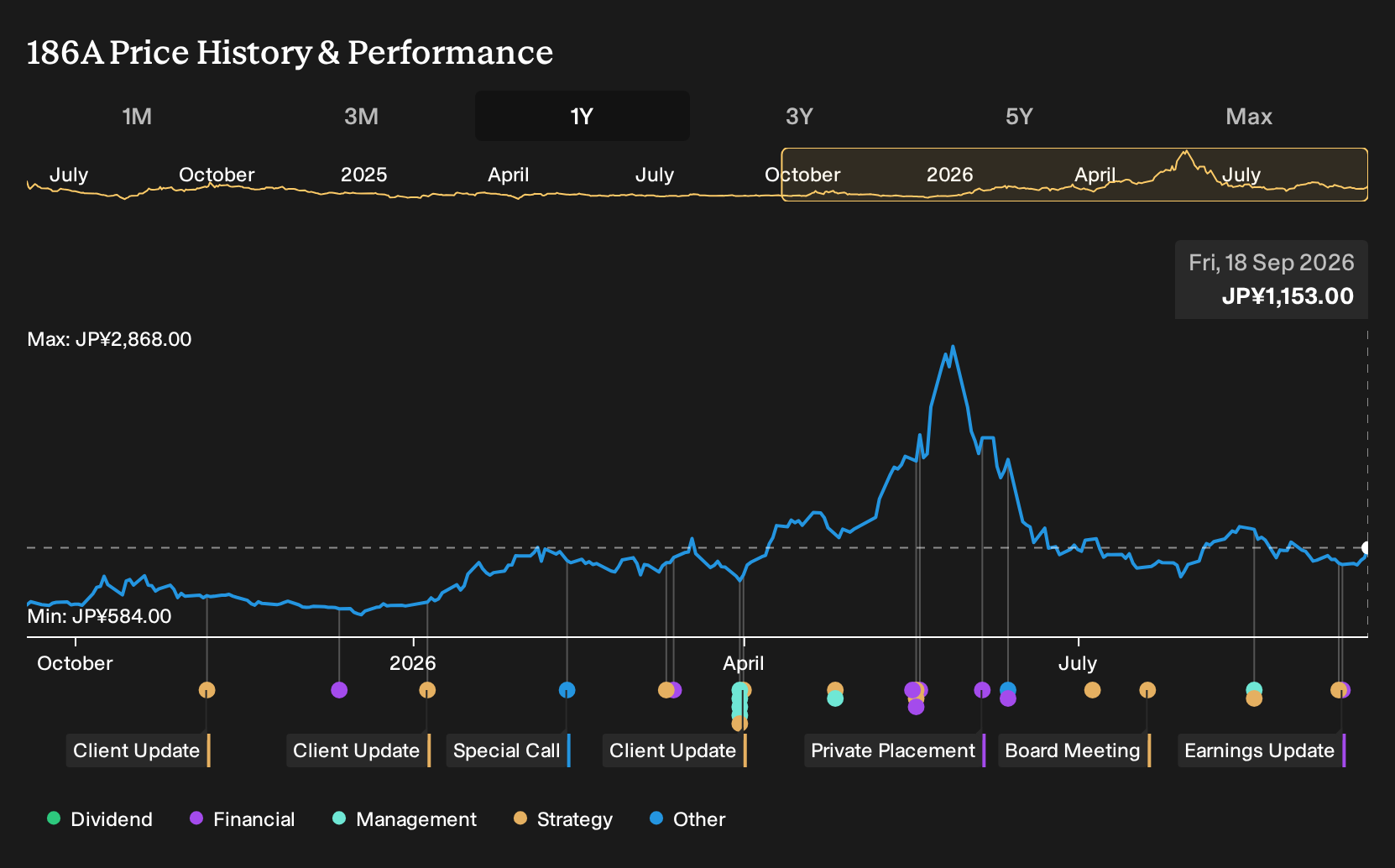Click the price peak of the blue line

[952, 347]
